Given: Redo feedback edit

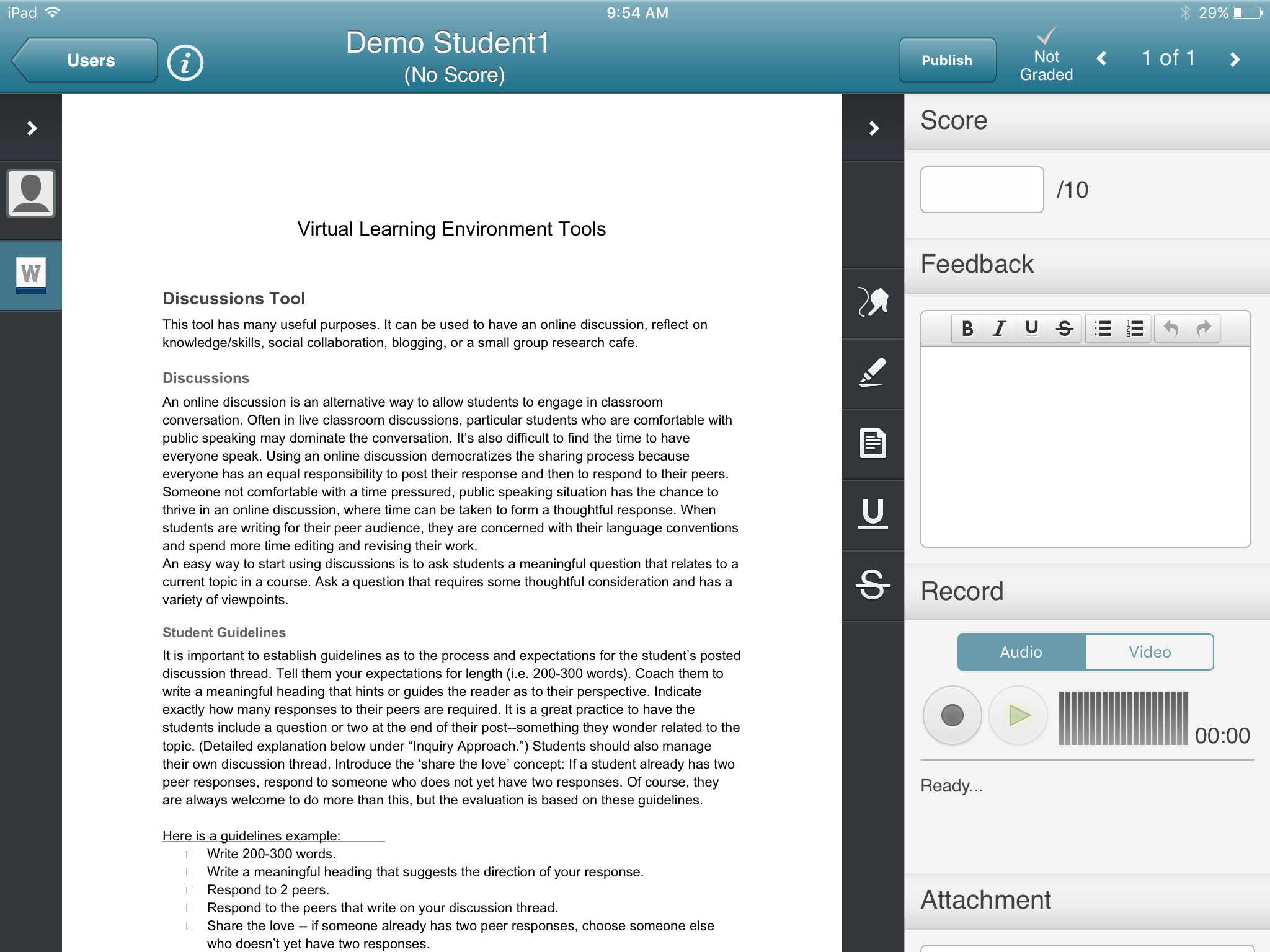Looking at the screenshot, I should (1204, 328).
